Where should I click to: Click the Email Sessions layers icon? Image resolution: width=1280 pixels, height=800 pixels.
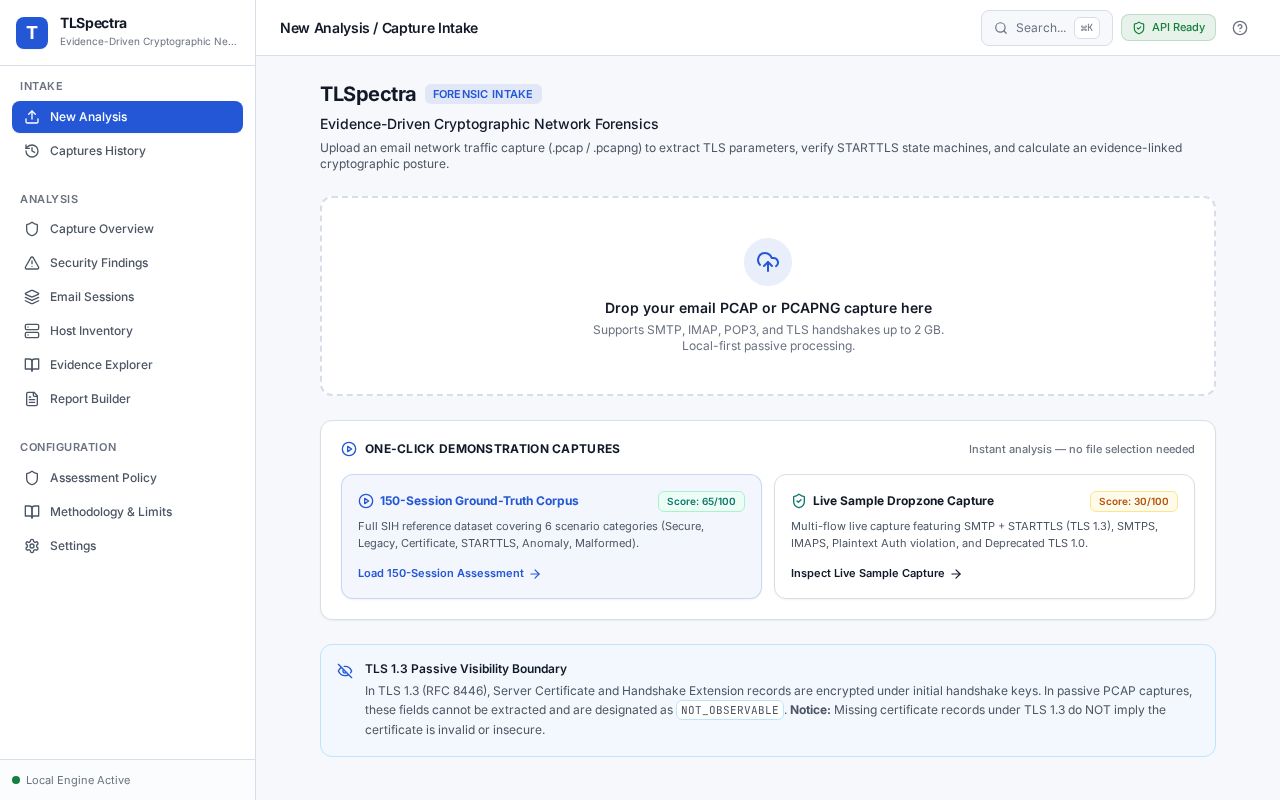(x=32, y=297)
